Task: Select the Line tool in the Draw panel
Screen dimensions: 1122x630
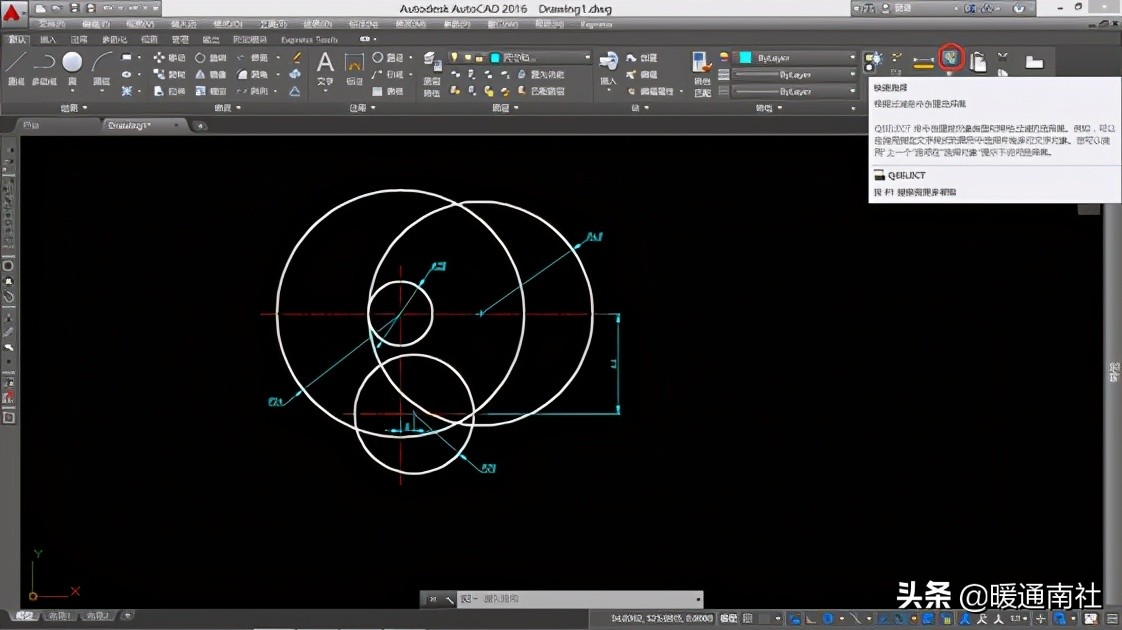Action: pyautogui.click(x=16, y=65)
